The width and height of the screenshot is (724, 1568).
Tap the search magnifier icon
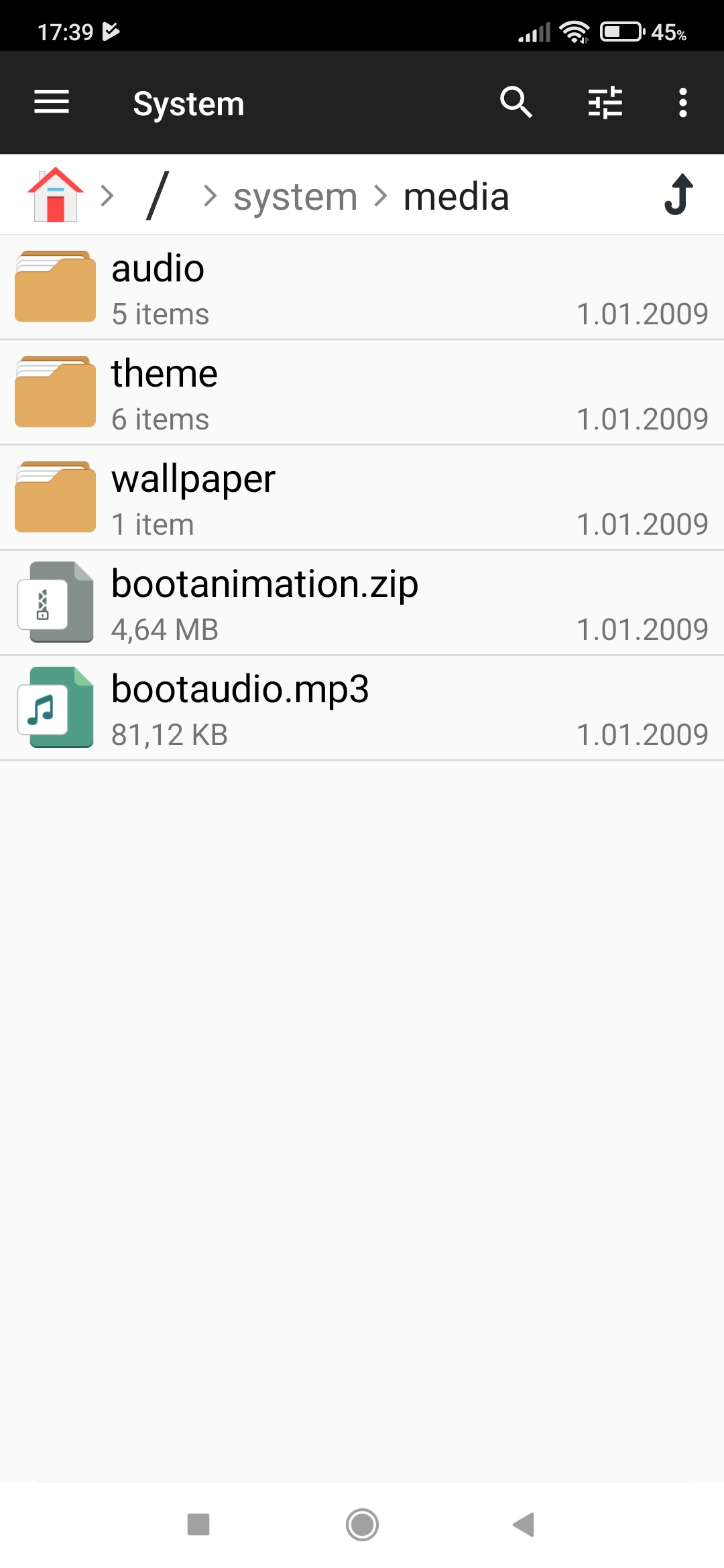[516, 103]
